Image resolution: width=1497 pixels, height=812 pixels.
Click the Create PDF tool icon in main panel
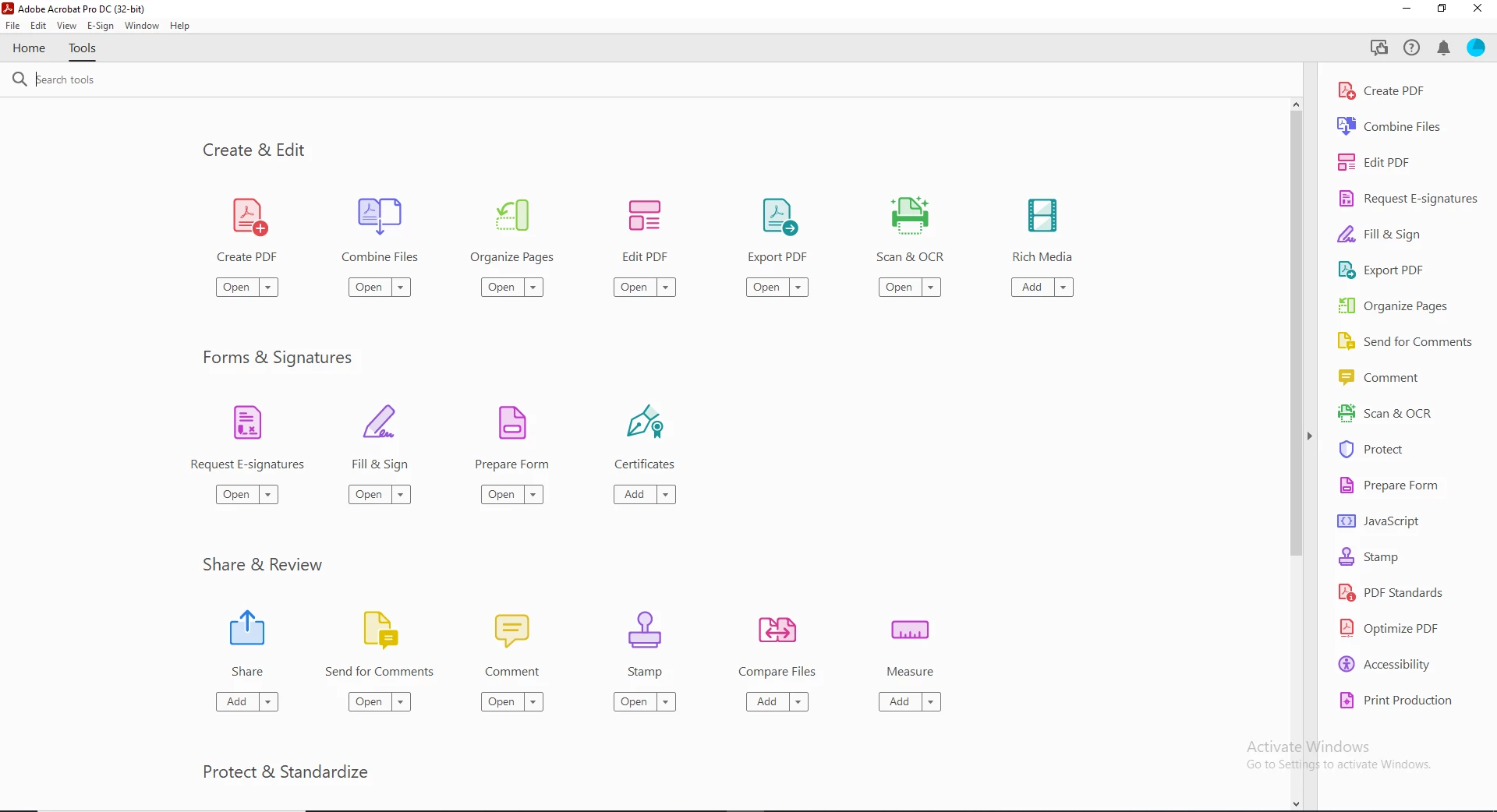point(249,217)
